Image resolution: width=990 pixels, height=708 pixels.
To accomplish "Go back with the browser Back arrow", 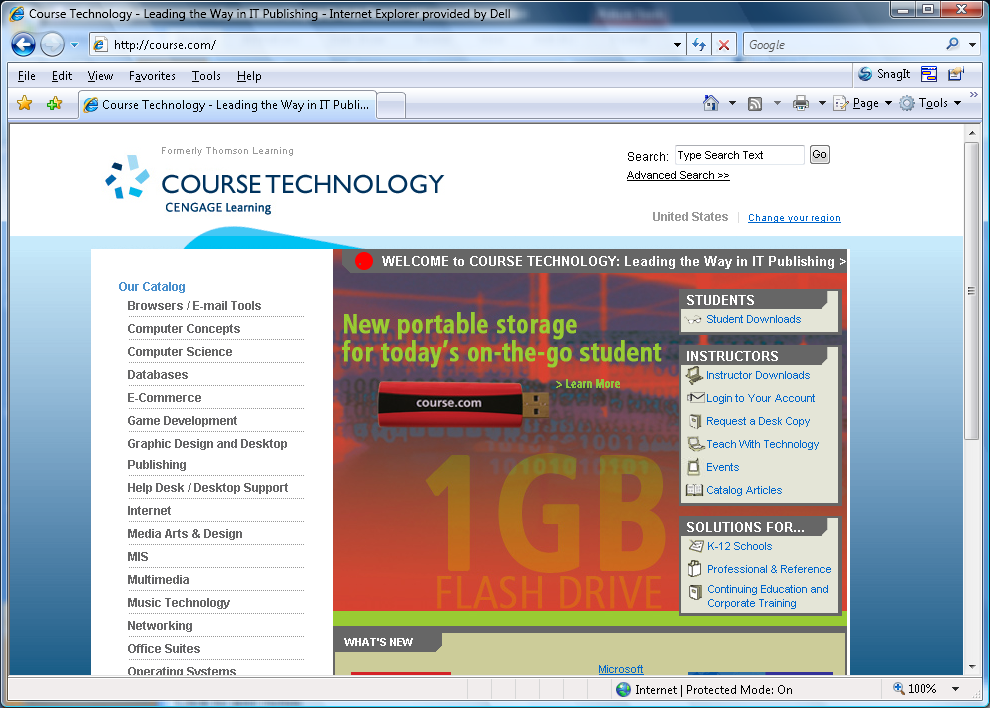I will (23, 45).
